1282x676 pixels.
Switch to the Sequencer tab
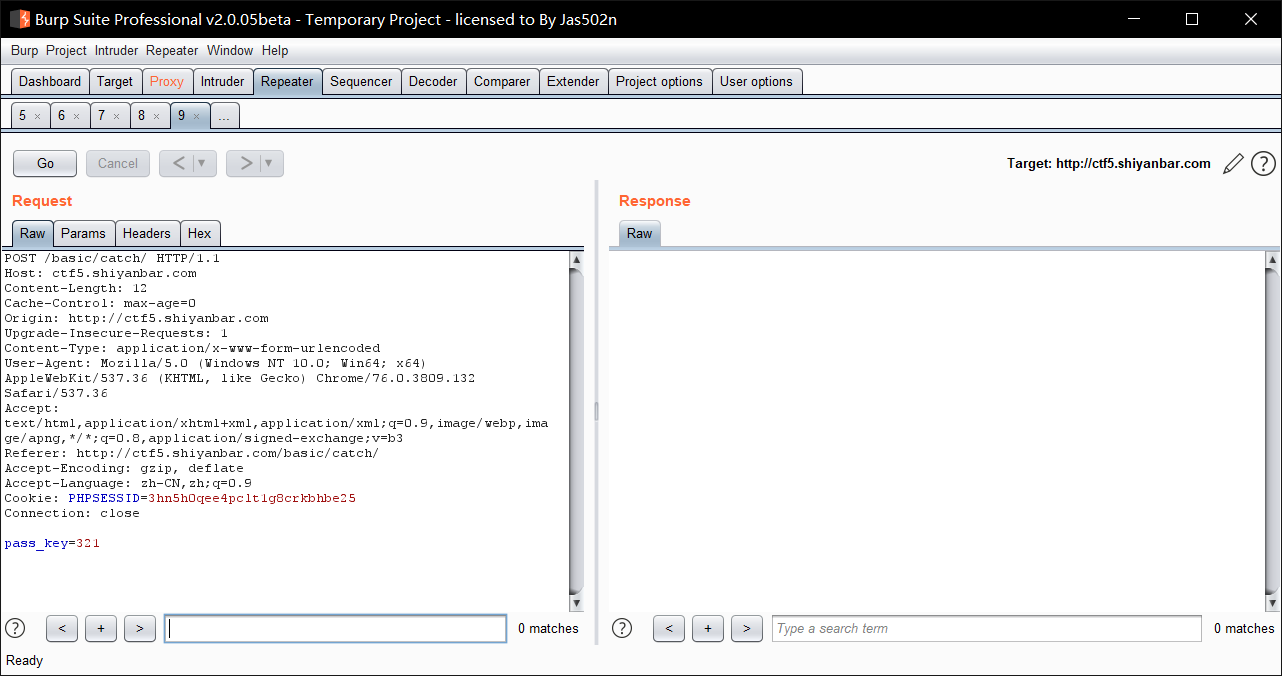point(361,82)
